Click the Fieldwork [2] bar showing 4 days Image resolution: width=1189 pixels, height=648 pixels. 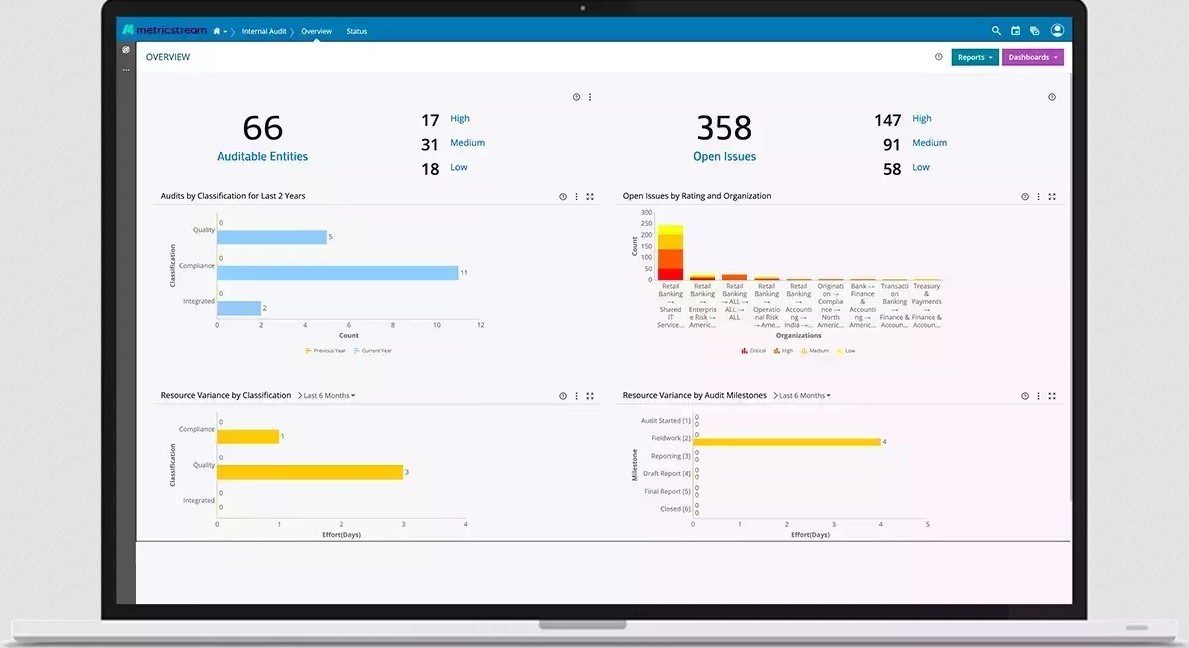point(786,442)
